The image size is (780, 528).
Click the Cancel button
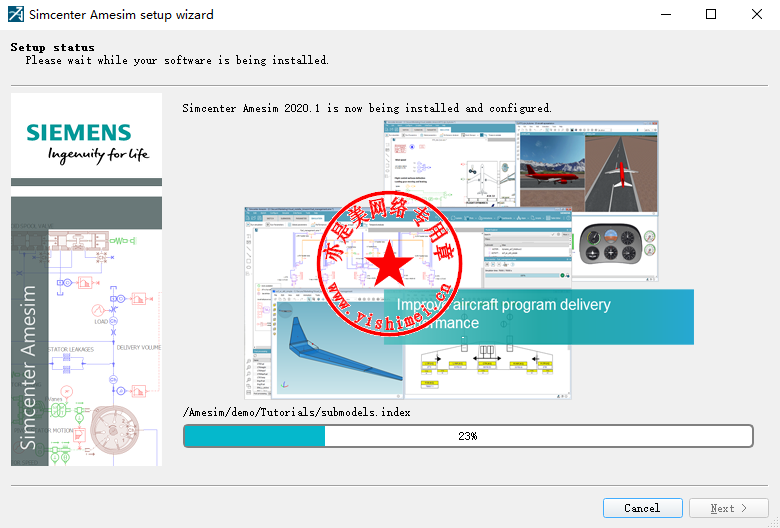coord(642,508)
